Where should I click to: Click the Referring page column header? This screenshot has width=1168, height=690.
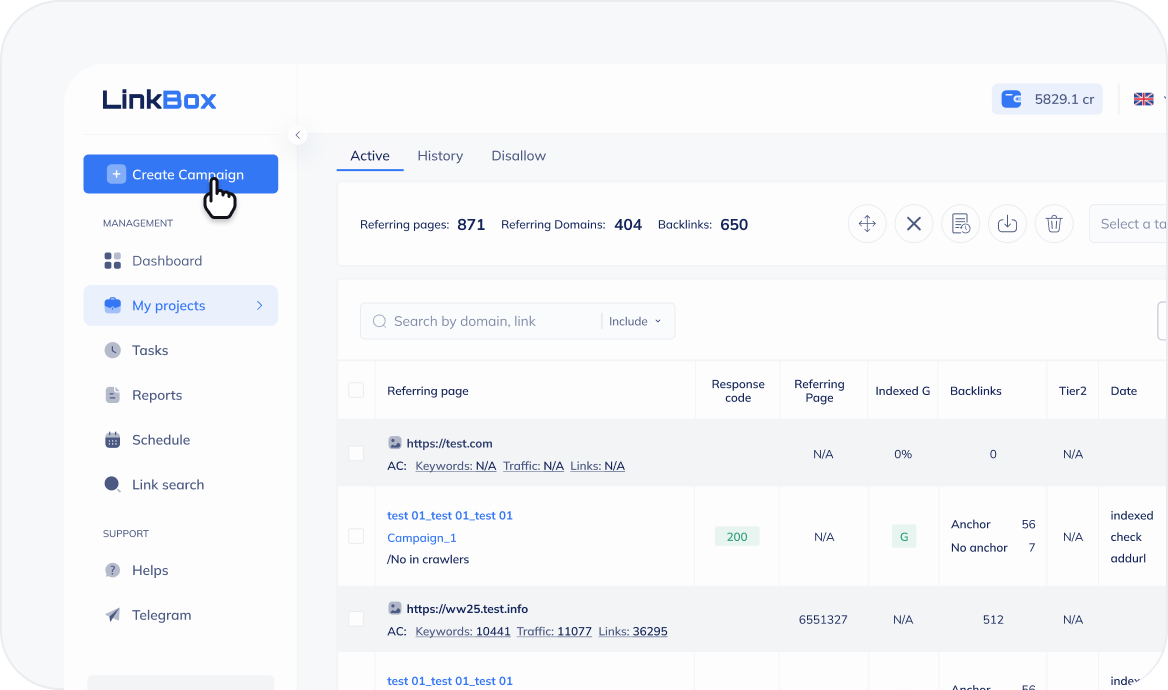[x=428, y=391]
